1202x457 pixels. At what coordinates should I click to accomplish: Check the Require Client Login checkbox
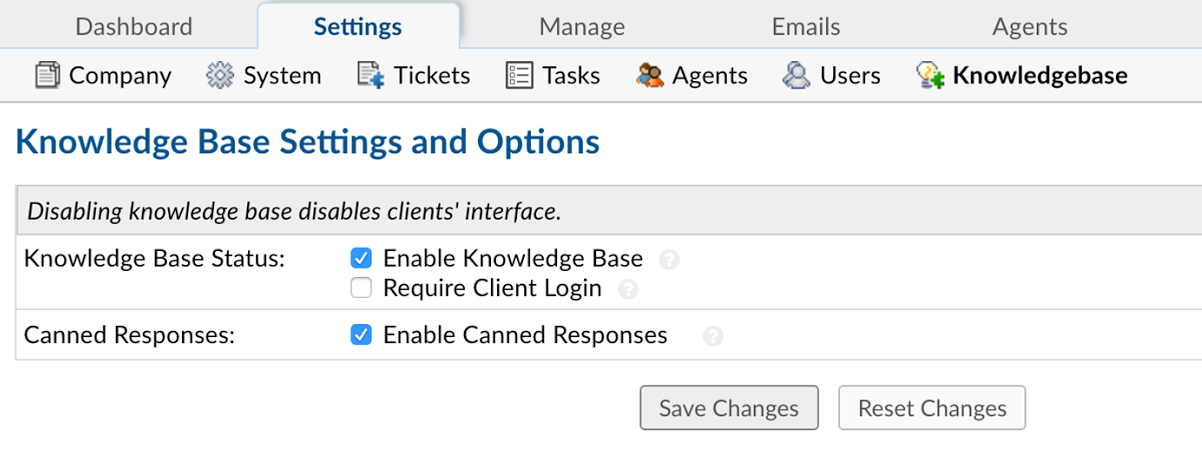pyautogui.click(x=361, y=289)
